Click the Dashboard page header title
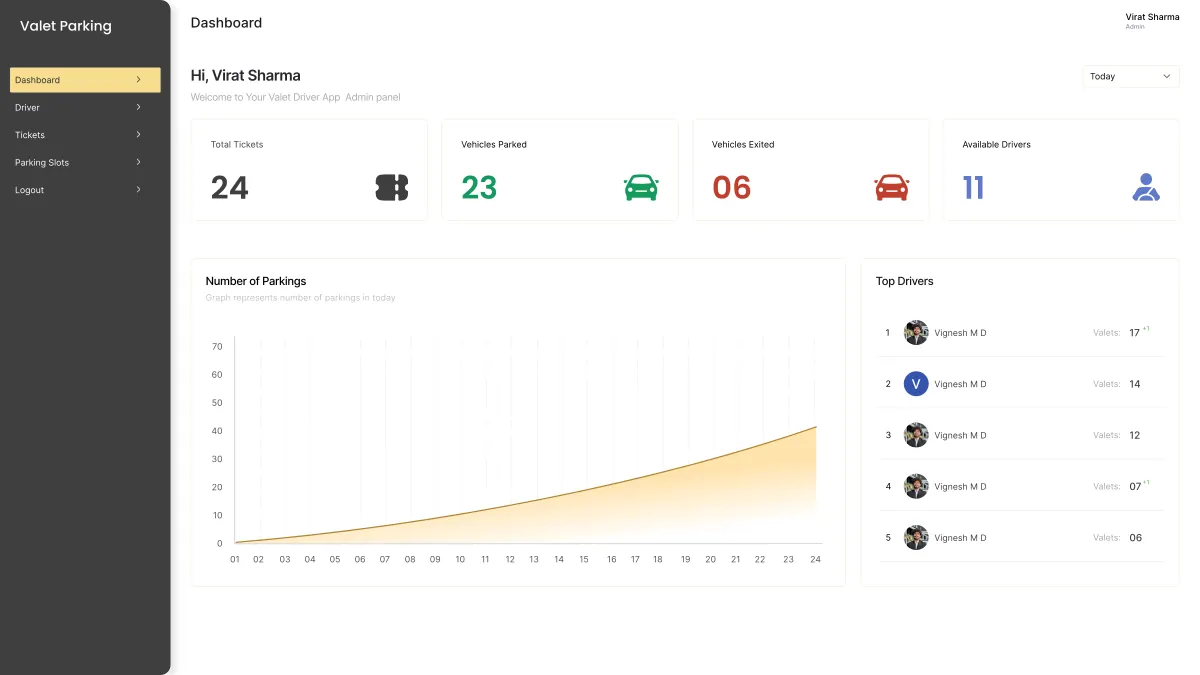Screen dimensions: 1200x675 pos(226,22)
